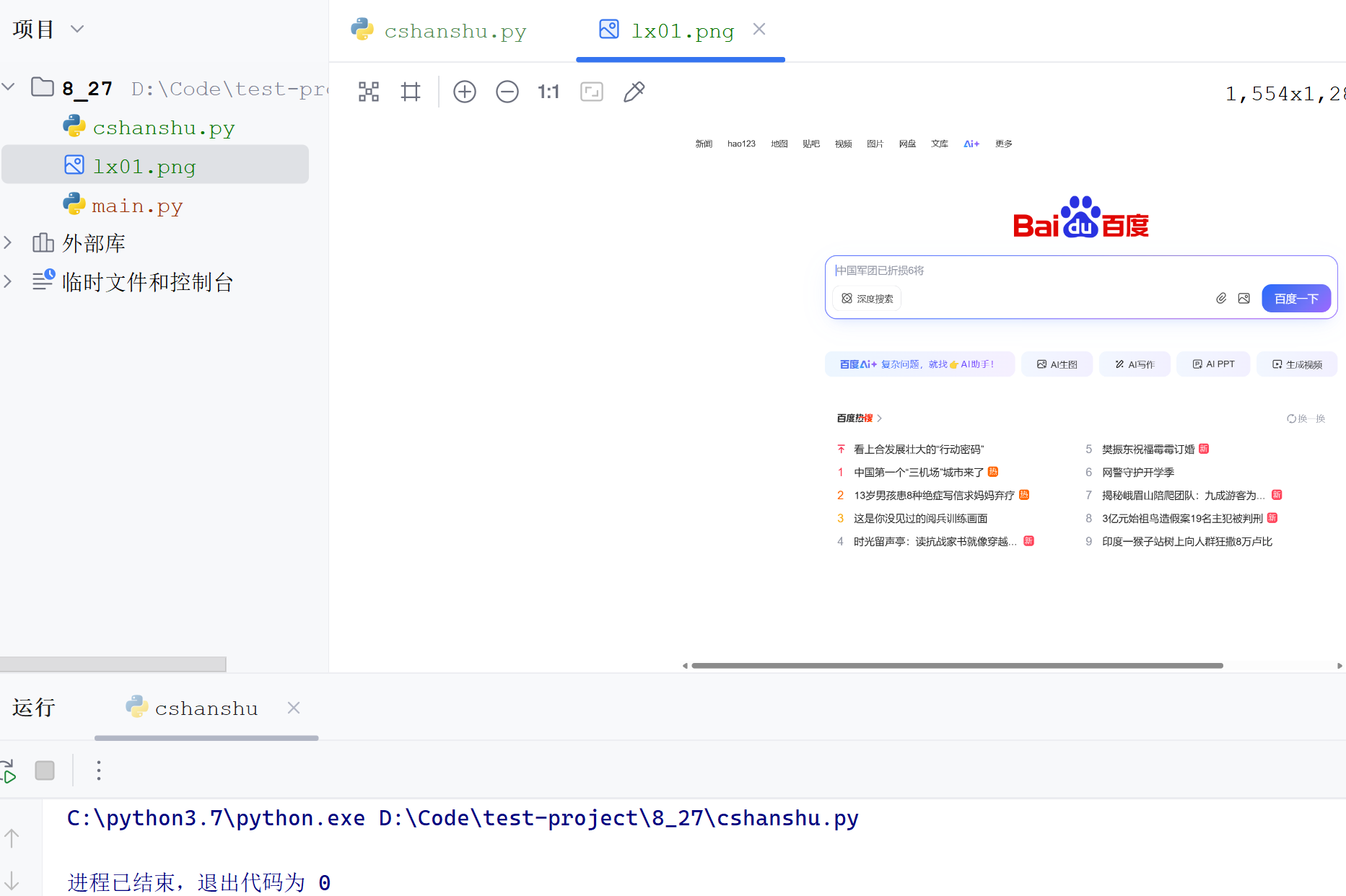Close the cshanshu run tab

pyautogui.click(x=294, y=708)
